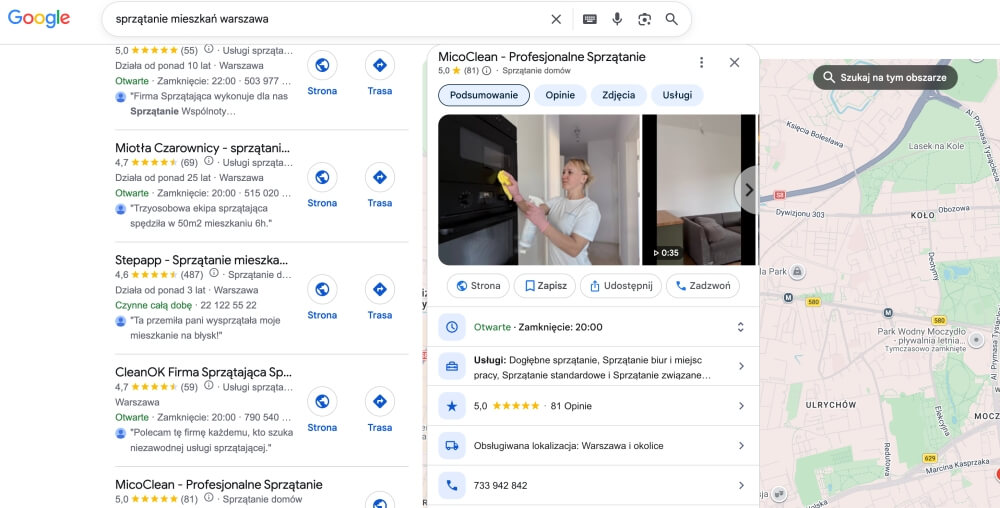Click phone icon beside 733 942 842
The height and width of the screenshot is (508, 1000).
tap(452, 486)
